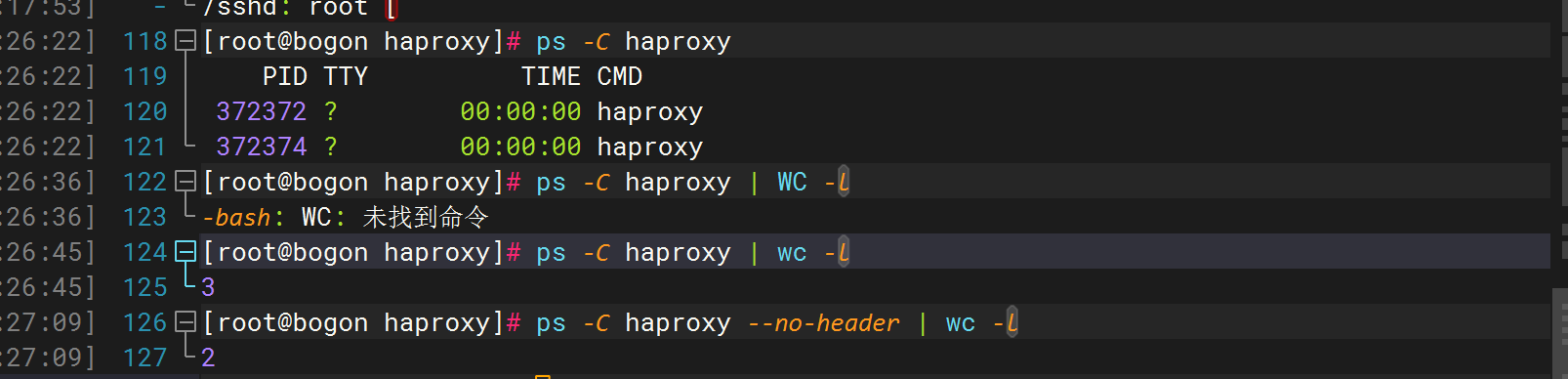Click line number 123 in the gutter

(145, 218)
